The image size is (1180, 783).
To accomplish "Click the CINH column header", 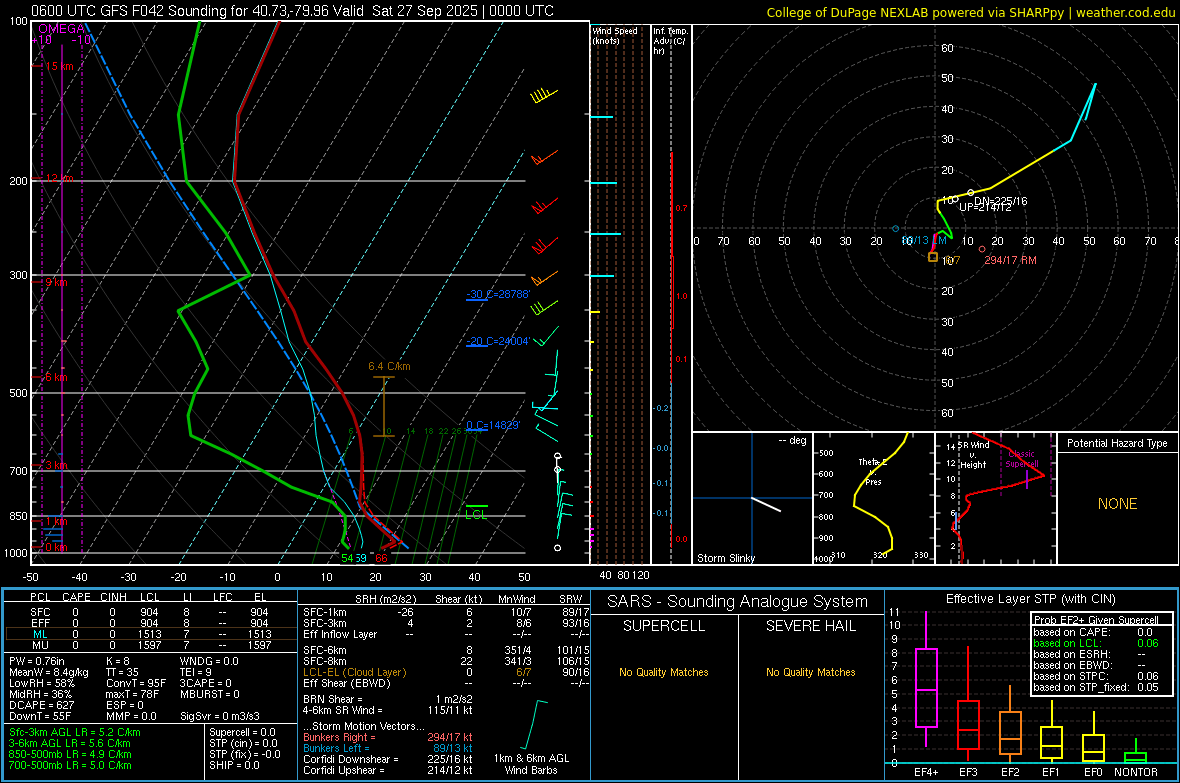I will [x=114, y=597].
